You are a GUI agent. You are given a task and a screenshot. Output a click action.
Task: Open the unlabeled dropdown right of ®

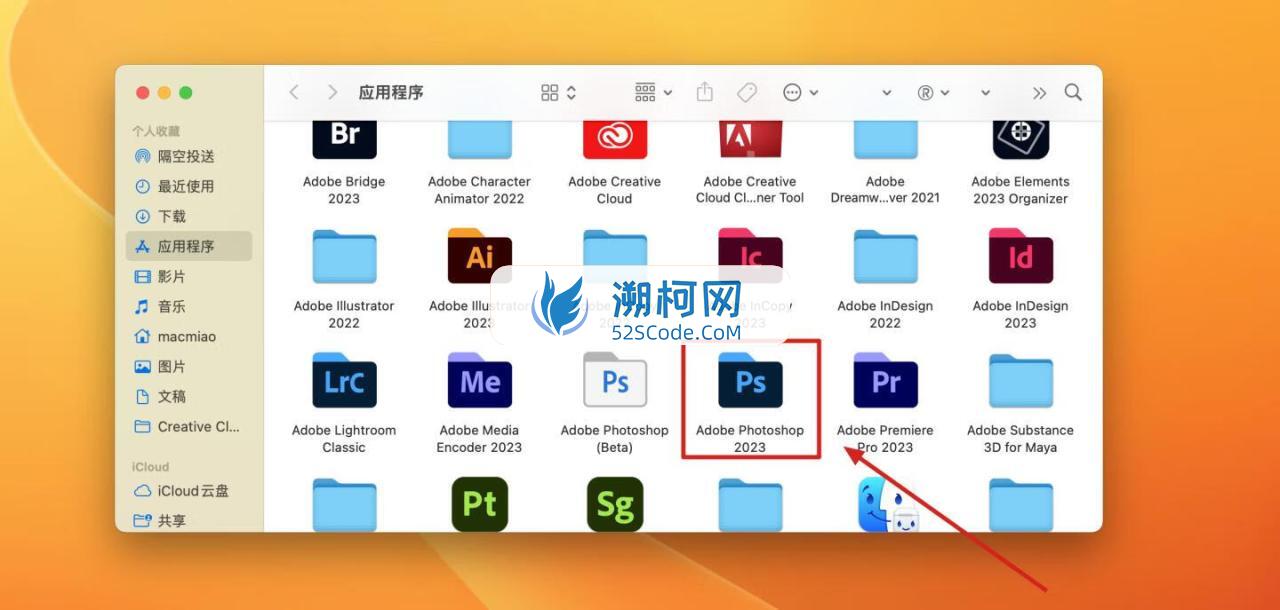(x=985, y=92)
